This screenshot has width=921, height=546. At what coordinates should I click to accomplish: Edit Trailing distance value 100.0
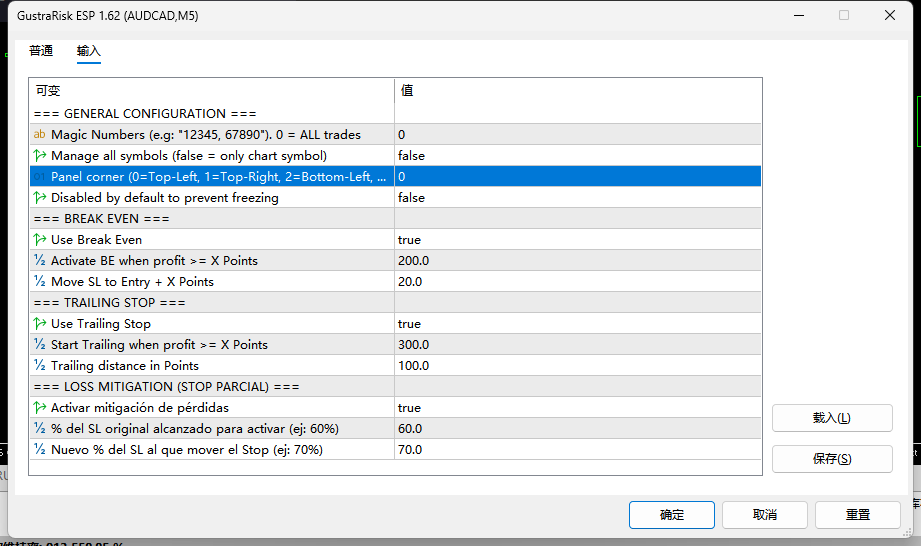(x=578, y=366)
